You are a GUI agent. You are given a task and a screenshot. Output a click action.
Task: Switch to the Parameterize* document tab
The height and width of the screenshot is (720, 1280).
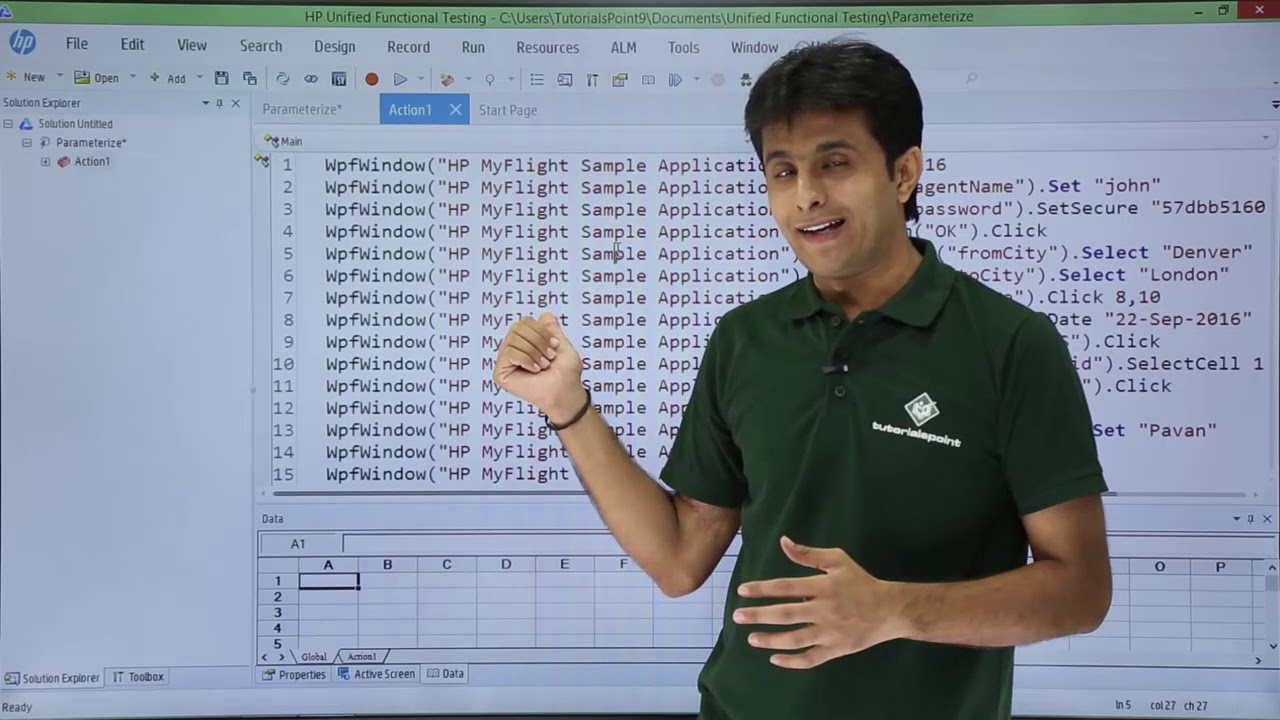tap(302, 110)
